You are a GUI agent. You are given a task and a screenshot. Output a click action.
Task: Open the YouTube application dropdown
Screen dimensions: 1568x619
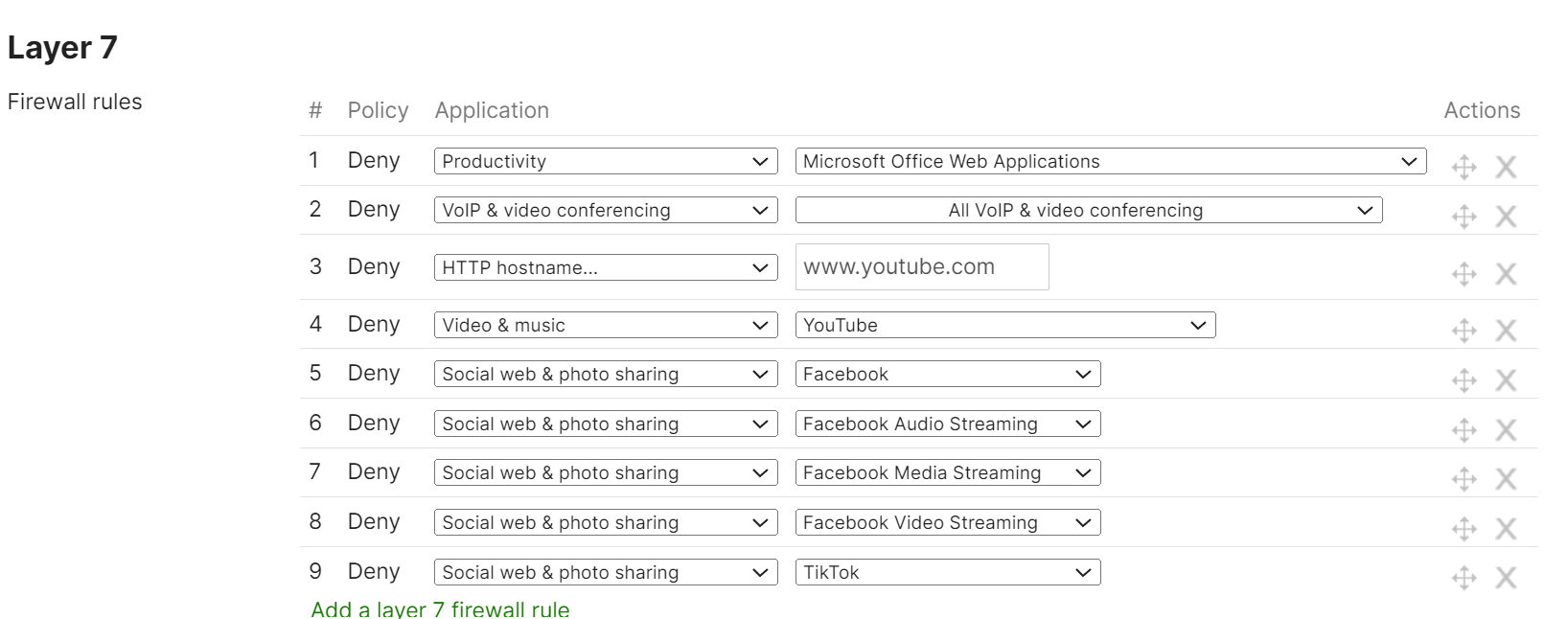(1004, 325)
